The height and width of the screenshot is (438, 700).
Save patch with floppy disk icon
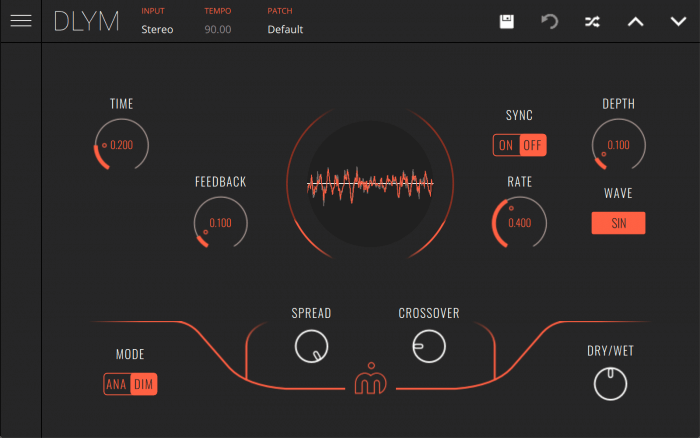[x=507, y=21]
